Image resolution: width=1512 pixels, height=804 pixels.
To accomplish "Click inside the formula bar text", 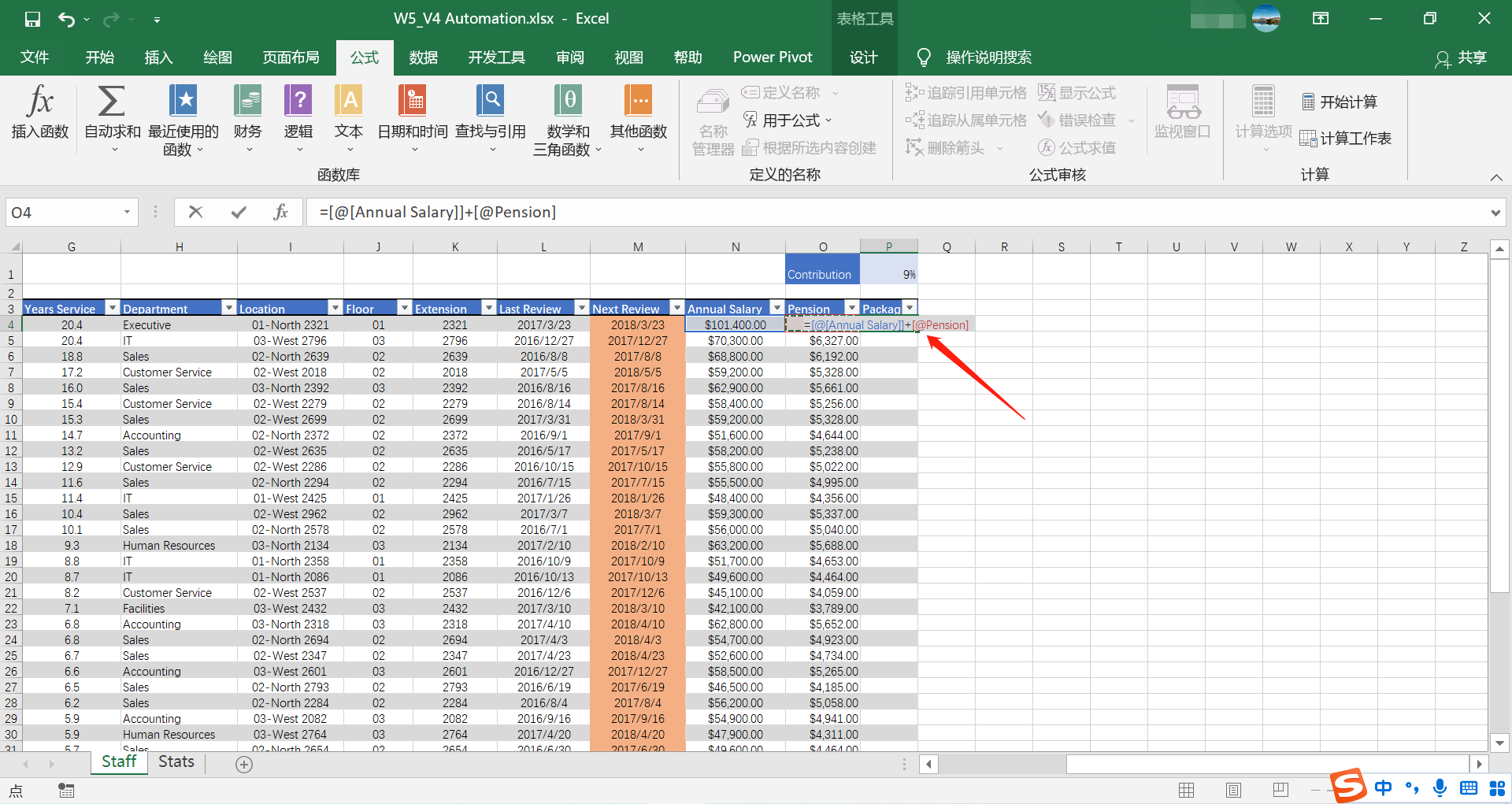I will (x=437, y=212).
